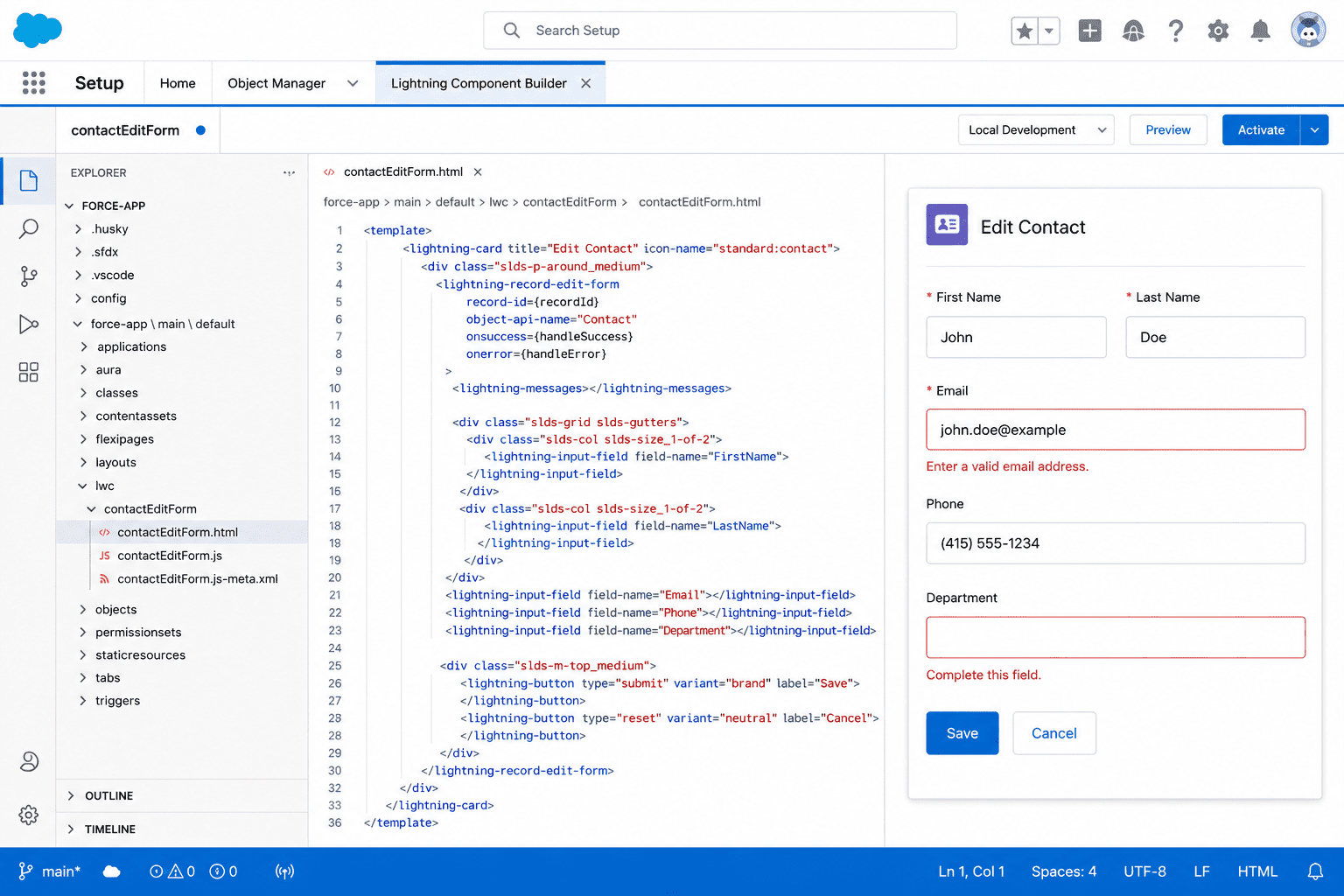This screenshot has width=1344, height=896.
Task: Open the Favorites list dropdown arrow
Action: click(1048, 31)
